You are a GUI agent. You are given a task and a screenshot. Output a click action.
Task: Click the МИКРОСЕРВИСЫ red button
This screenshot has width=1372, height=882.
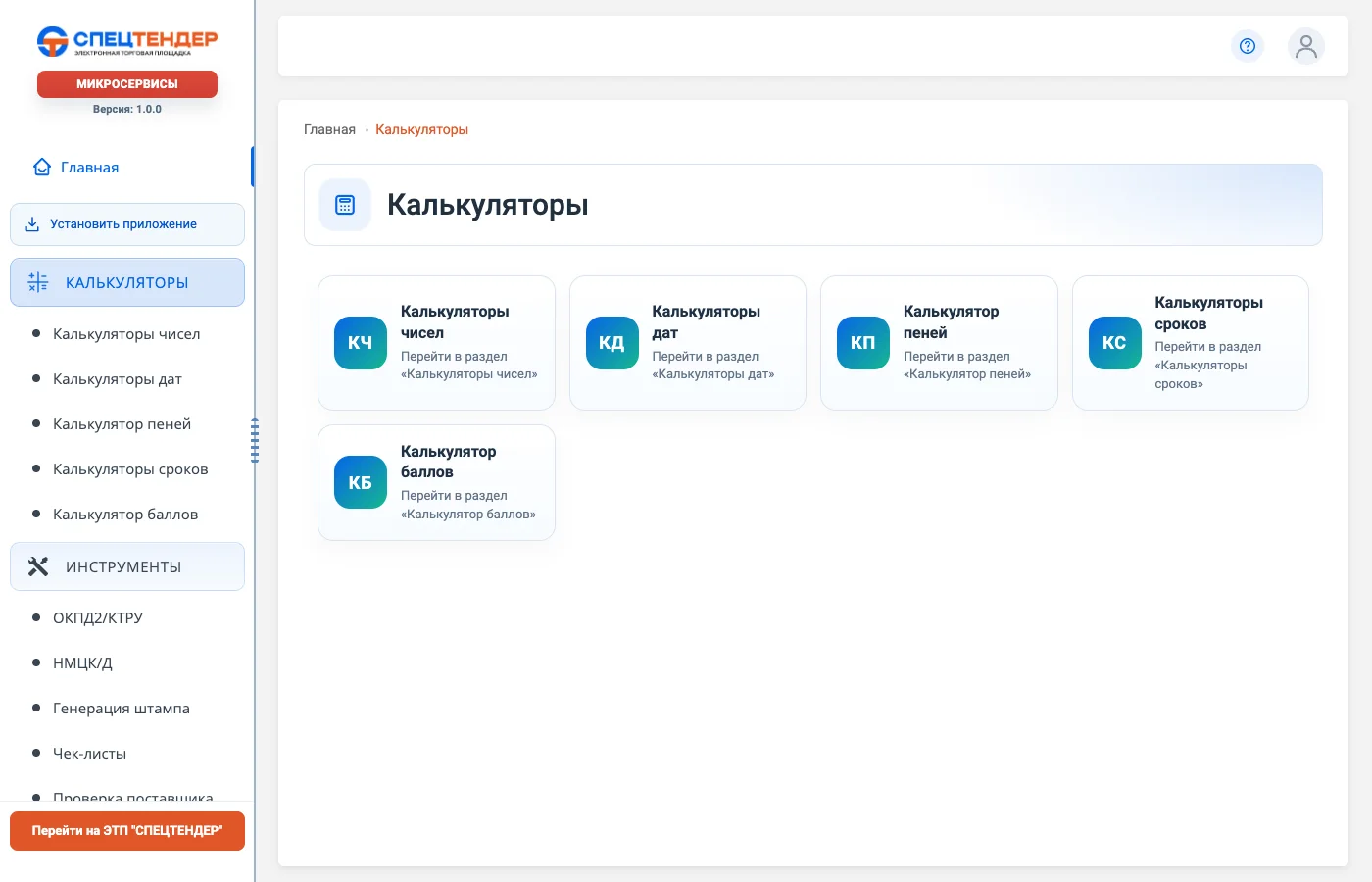127,84
